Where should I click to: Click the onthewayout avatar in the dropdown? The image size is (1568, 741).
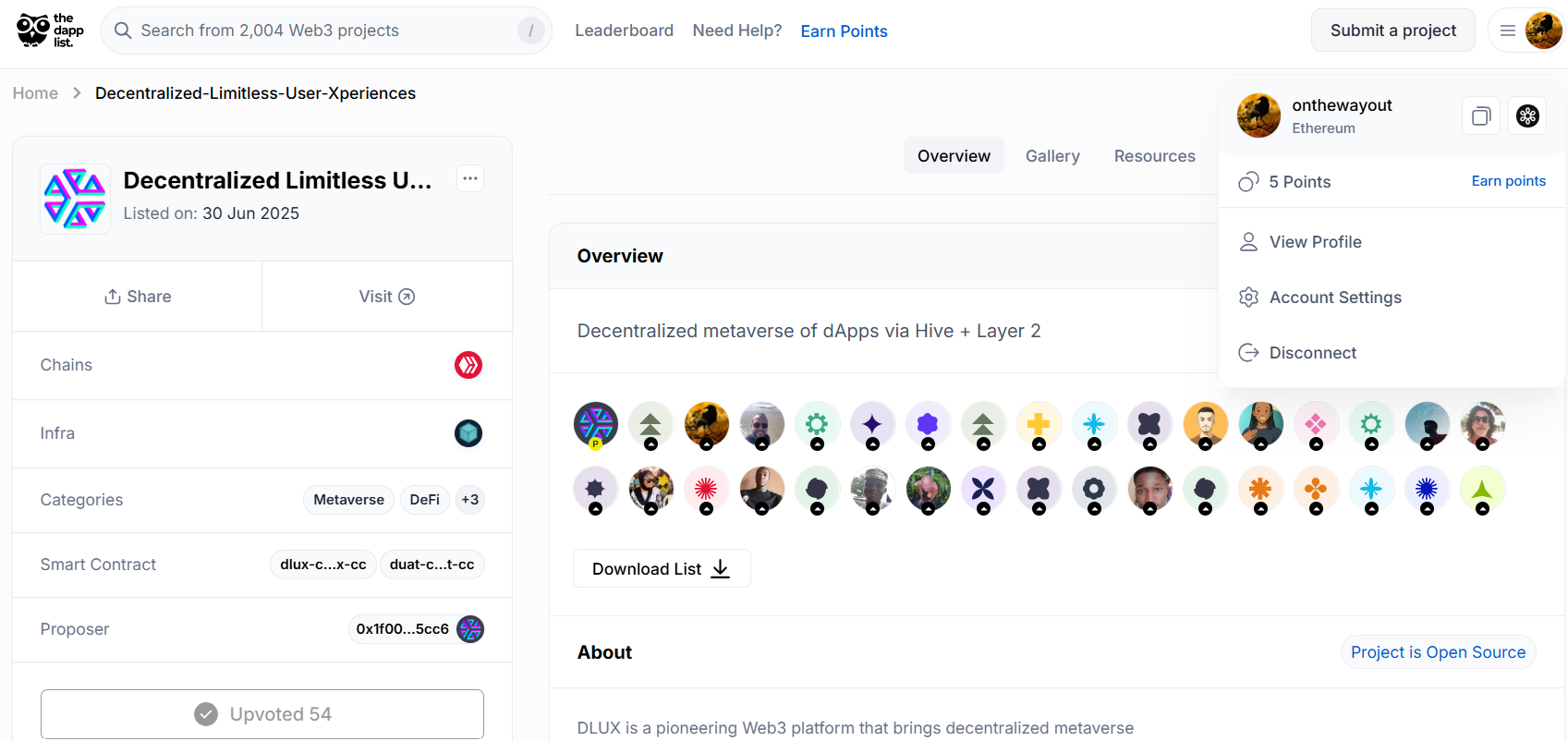pos(1258,115)
